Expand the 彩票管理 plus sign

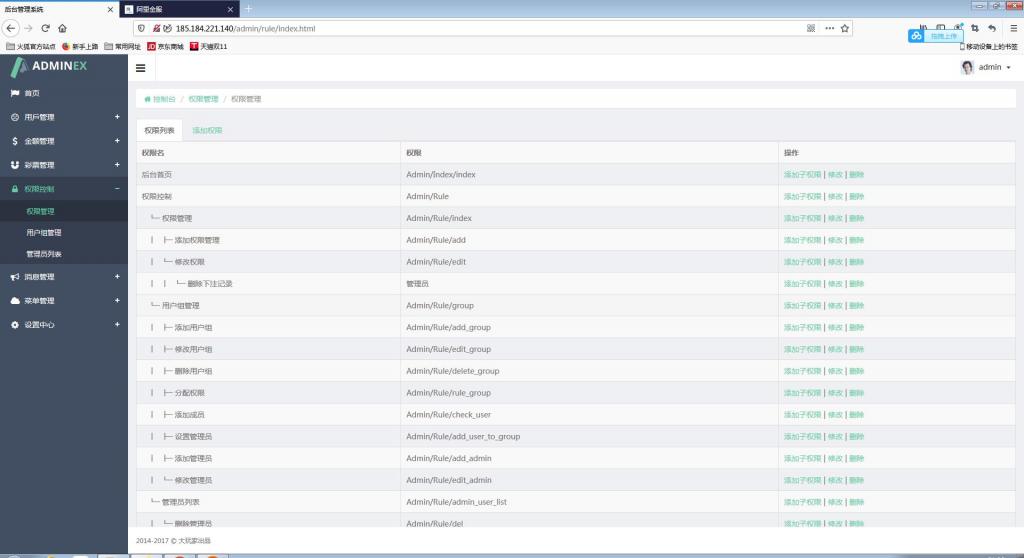coord(117,165)
